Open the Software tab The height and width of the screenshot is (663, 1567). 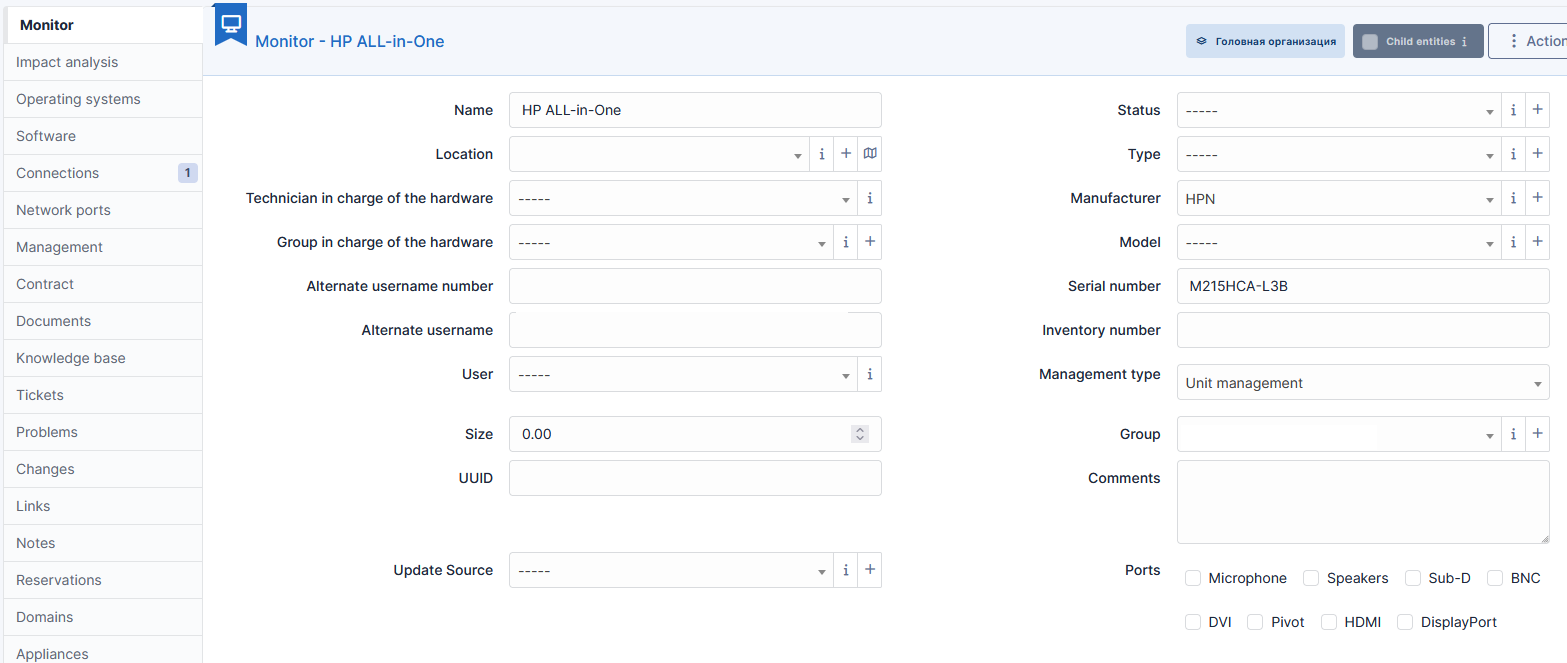point(103,136)
